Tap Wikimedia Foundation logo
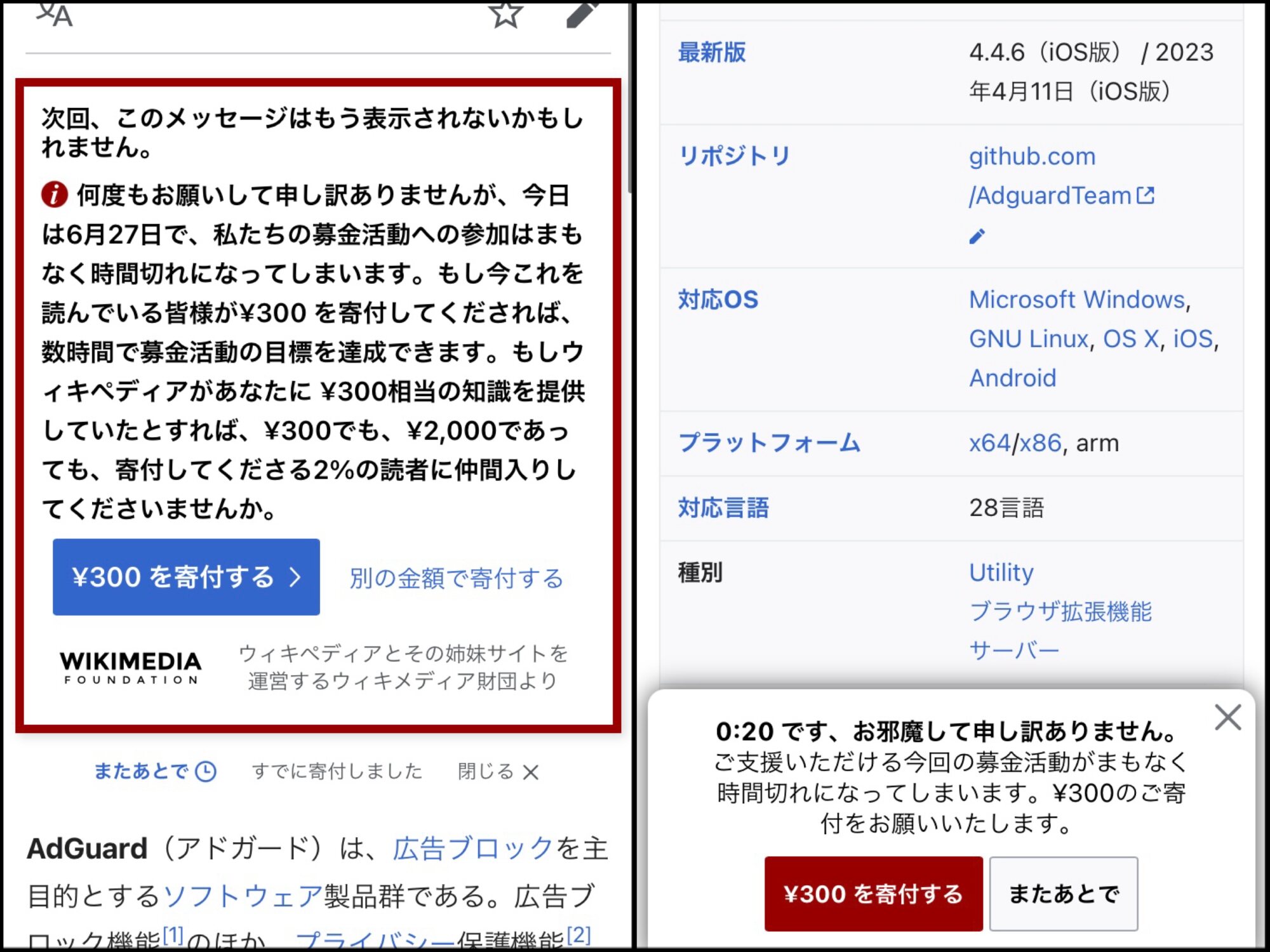Screen dimensions: 1270x952 click(131, 668)
